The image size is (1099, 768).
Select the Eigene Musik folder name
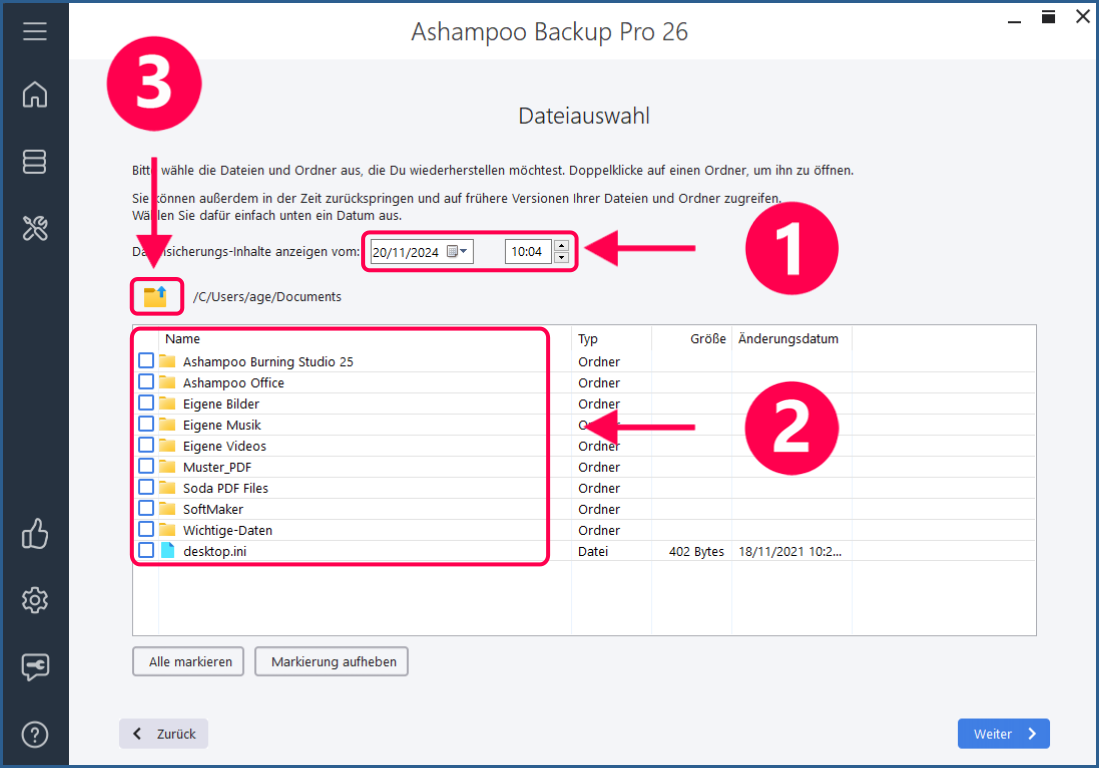coord(221,425)
